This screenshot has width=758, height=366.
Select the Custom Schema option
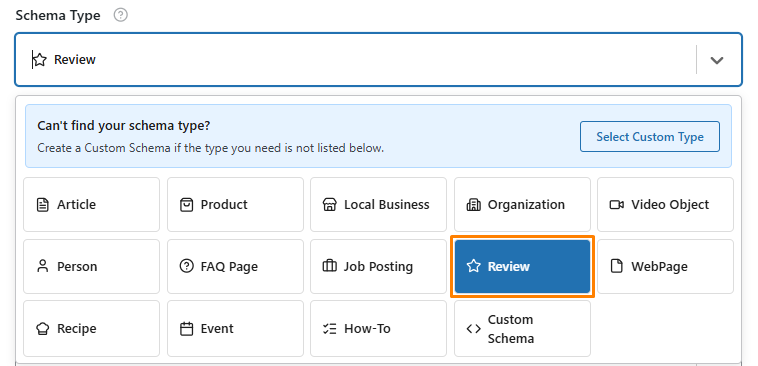click(522, 329)
